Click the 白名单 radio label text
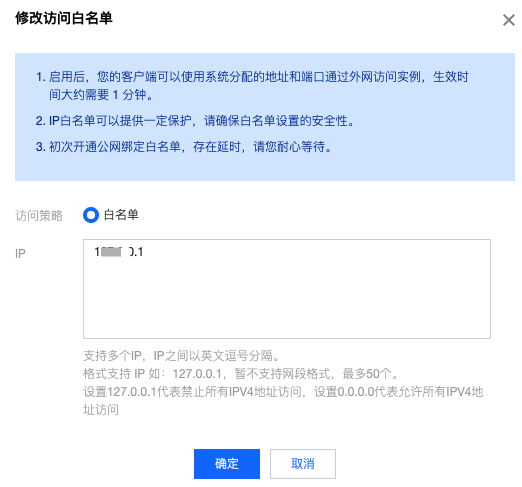 (121, 215)
